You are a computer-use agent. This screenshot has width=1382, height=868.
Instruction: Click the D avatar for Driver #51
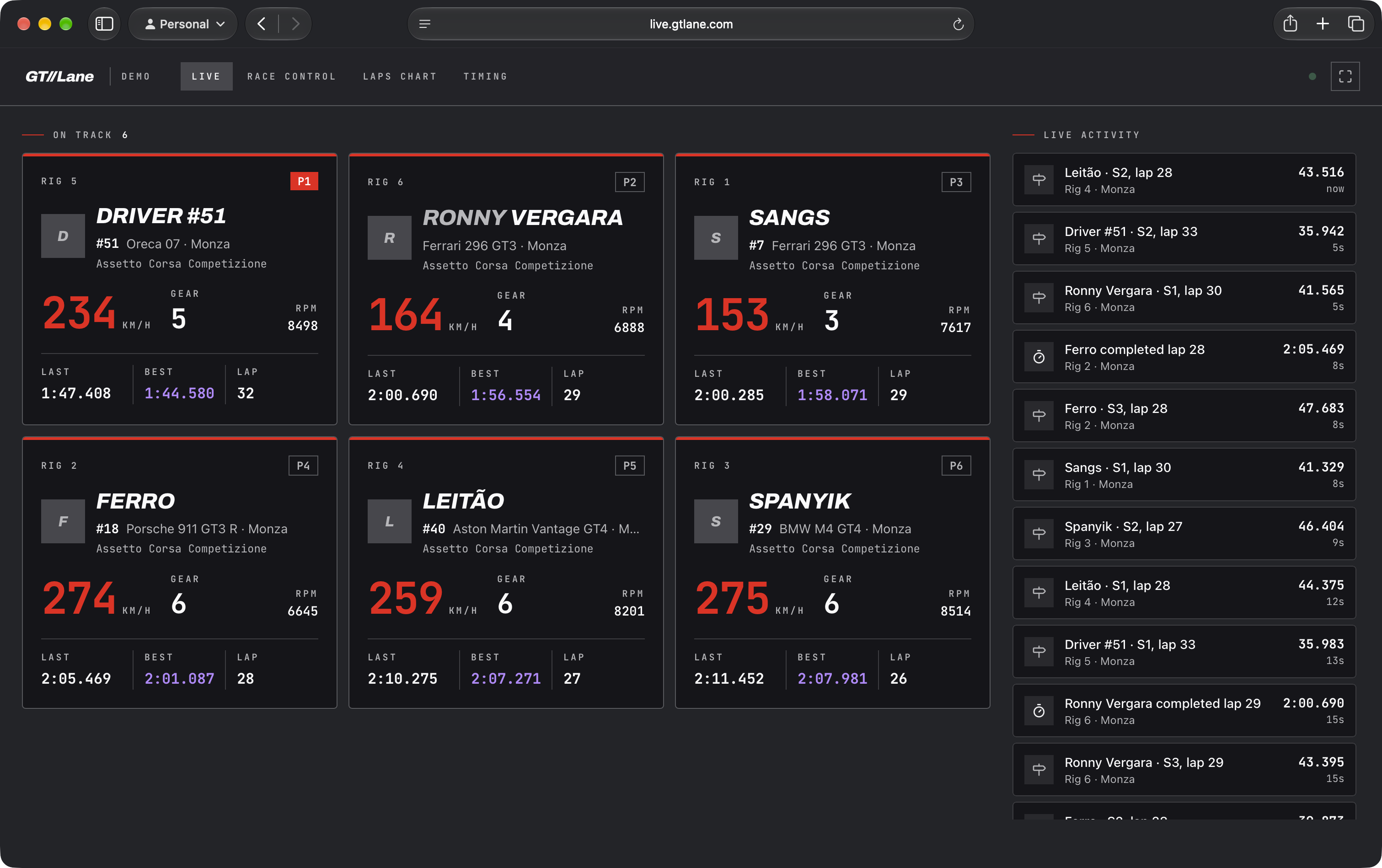tap(63, 236)
